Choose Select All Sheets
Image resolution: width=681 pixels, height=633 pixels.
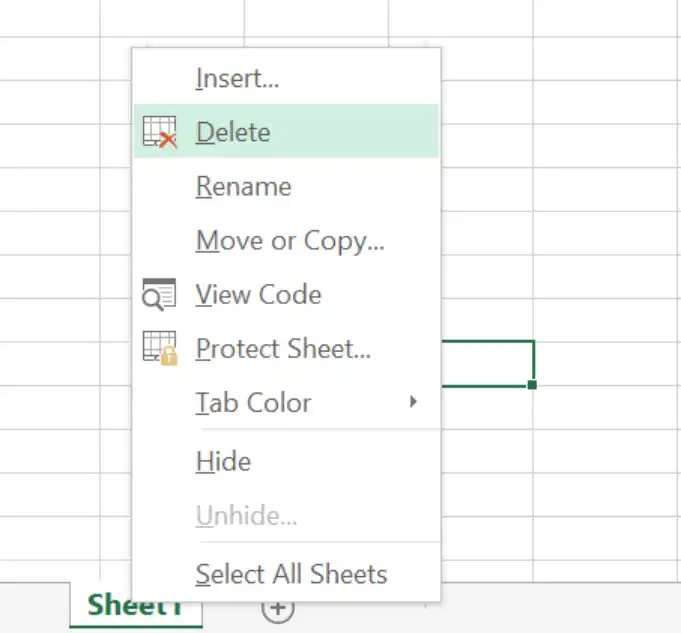pos(291,574)
